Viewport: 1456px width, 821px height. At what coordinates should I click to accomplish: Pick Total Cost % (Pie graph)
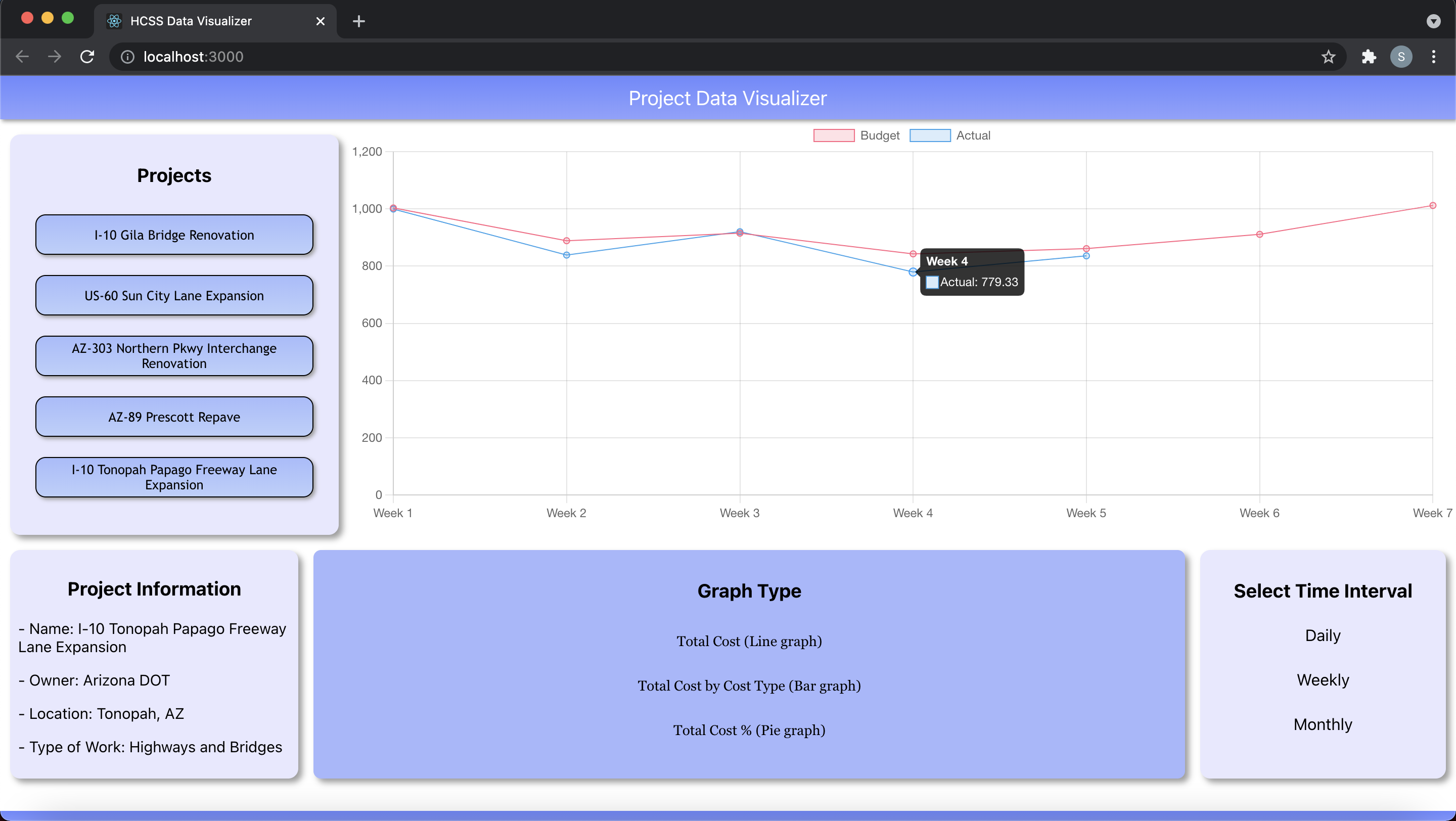tap(749, 730)
